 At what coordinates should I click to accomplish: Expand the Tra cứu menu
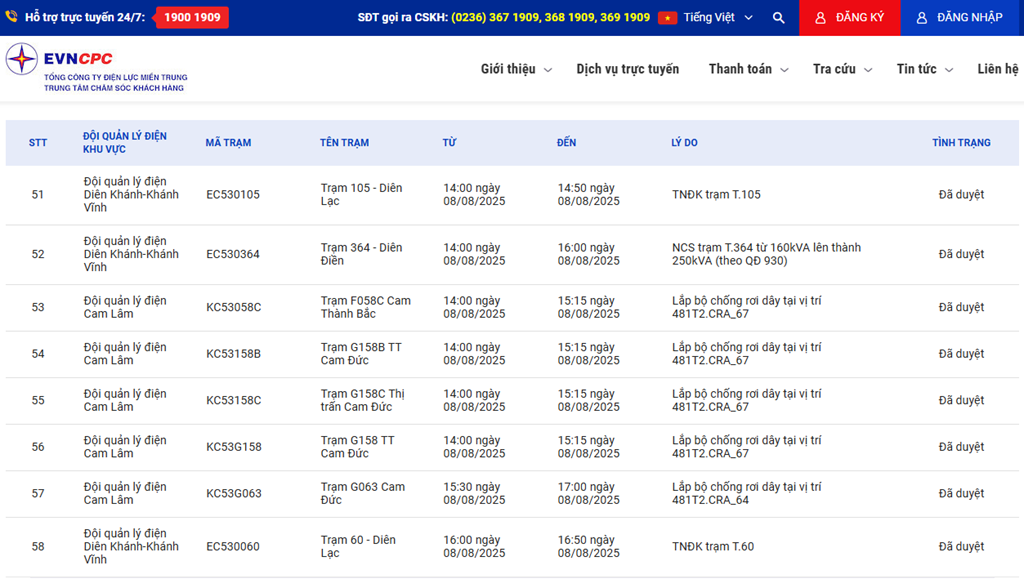tap(842, 69)
